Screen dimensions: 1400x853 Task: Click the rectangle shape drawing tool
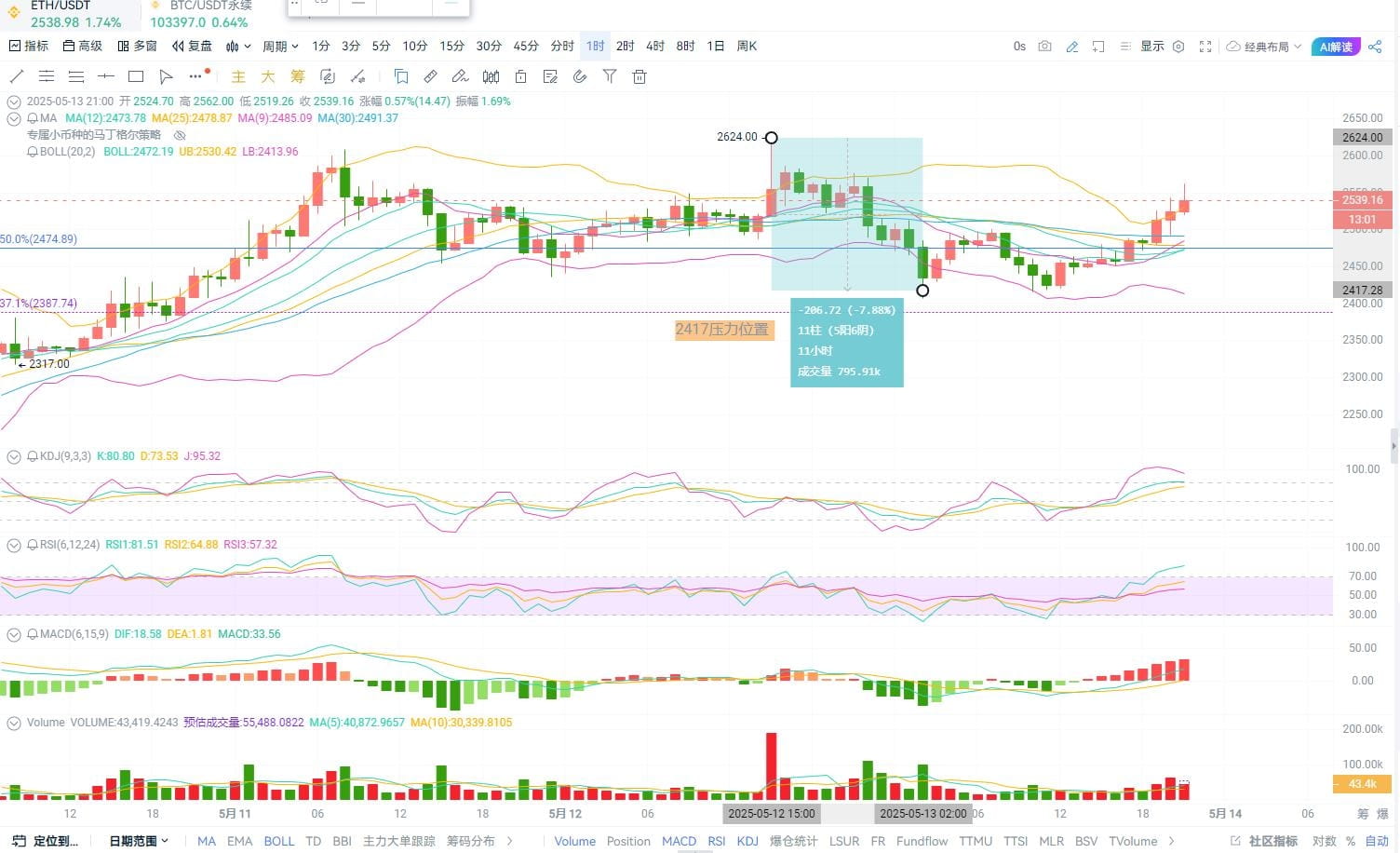pyautogui.click(x=136, y=76)
